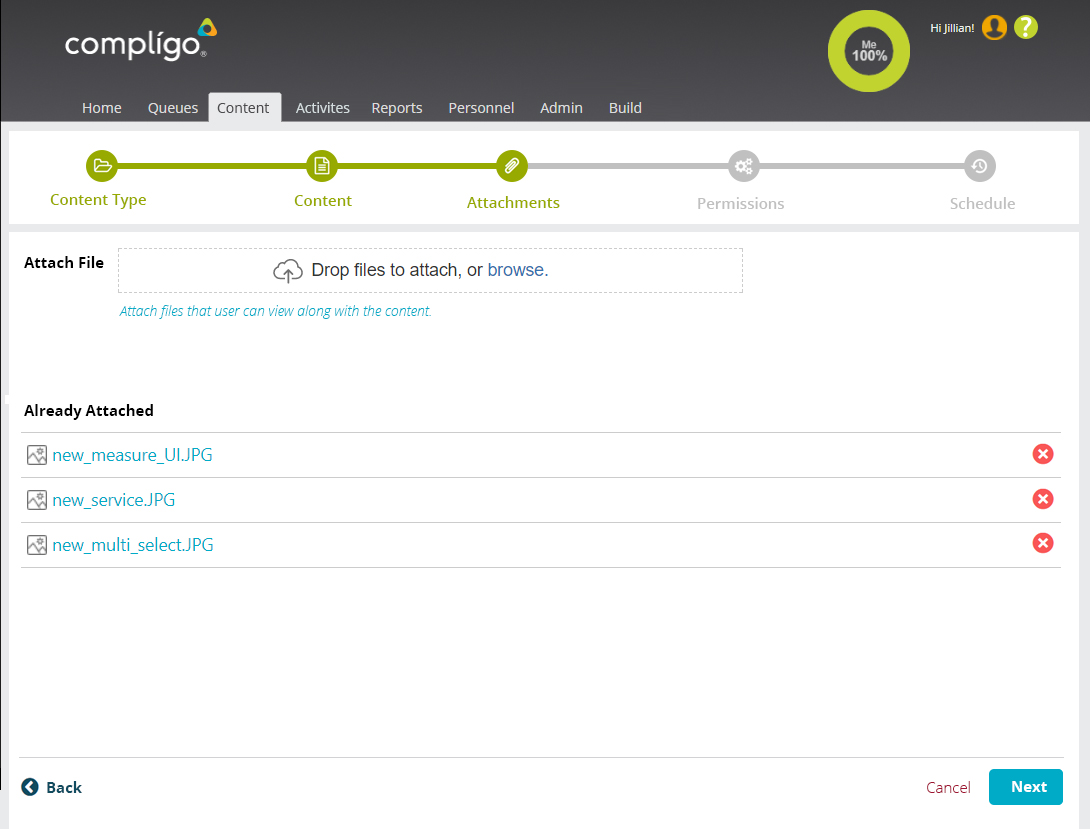Click the user profile avatar icon
The image size is (1090, 829).
tap(993, 28)
